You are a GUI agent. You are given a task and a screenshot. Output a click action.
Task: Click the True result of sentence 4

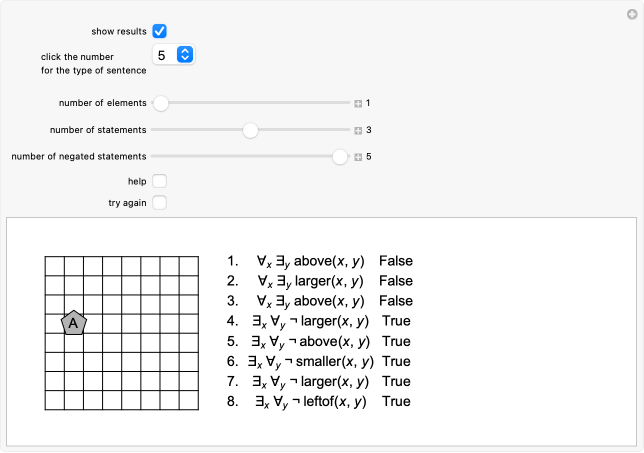(x=396, y=321)
